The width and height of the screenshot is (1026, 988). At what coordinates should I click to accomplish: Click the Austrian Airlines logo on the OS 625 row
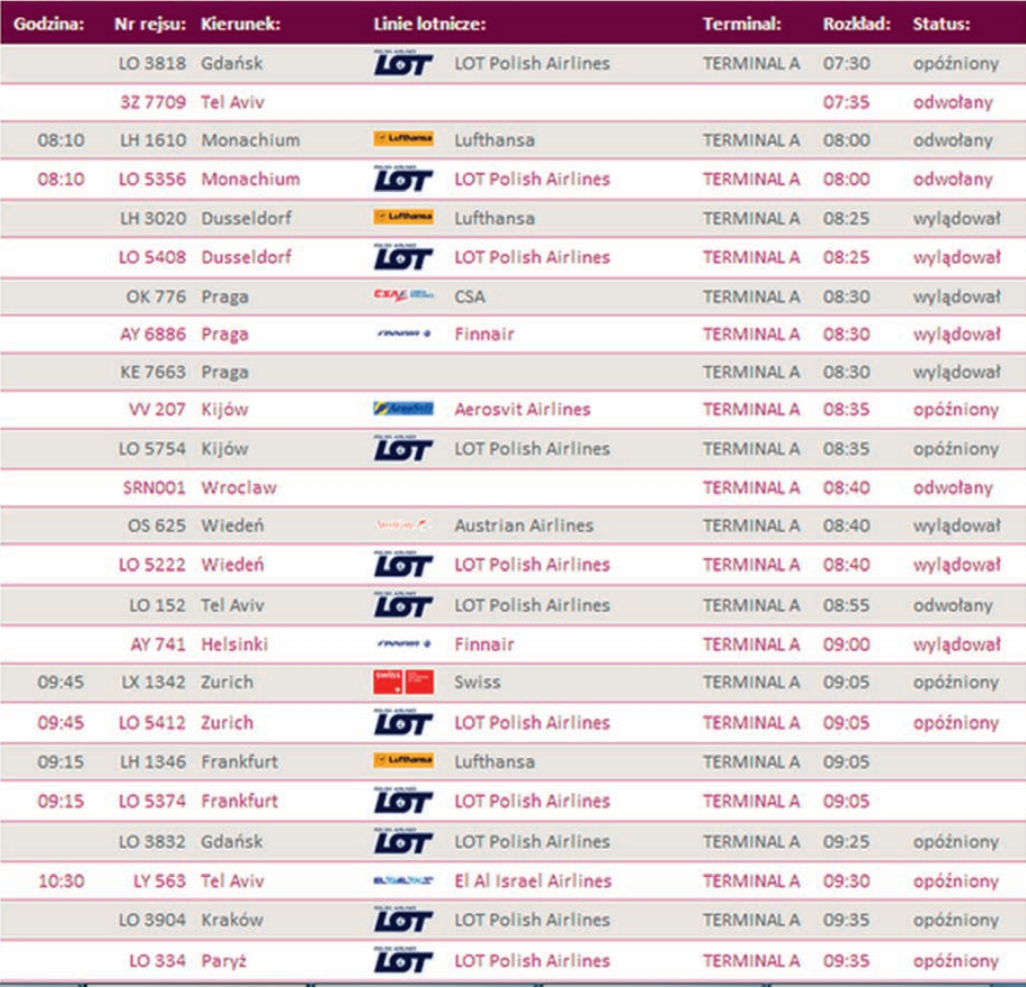tap(403, 525)
